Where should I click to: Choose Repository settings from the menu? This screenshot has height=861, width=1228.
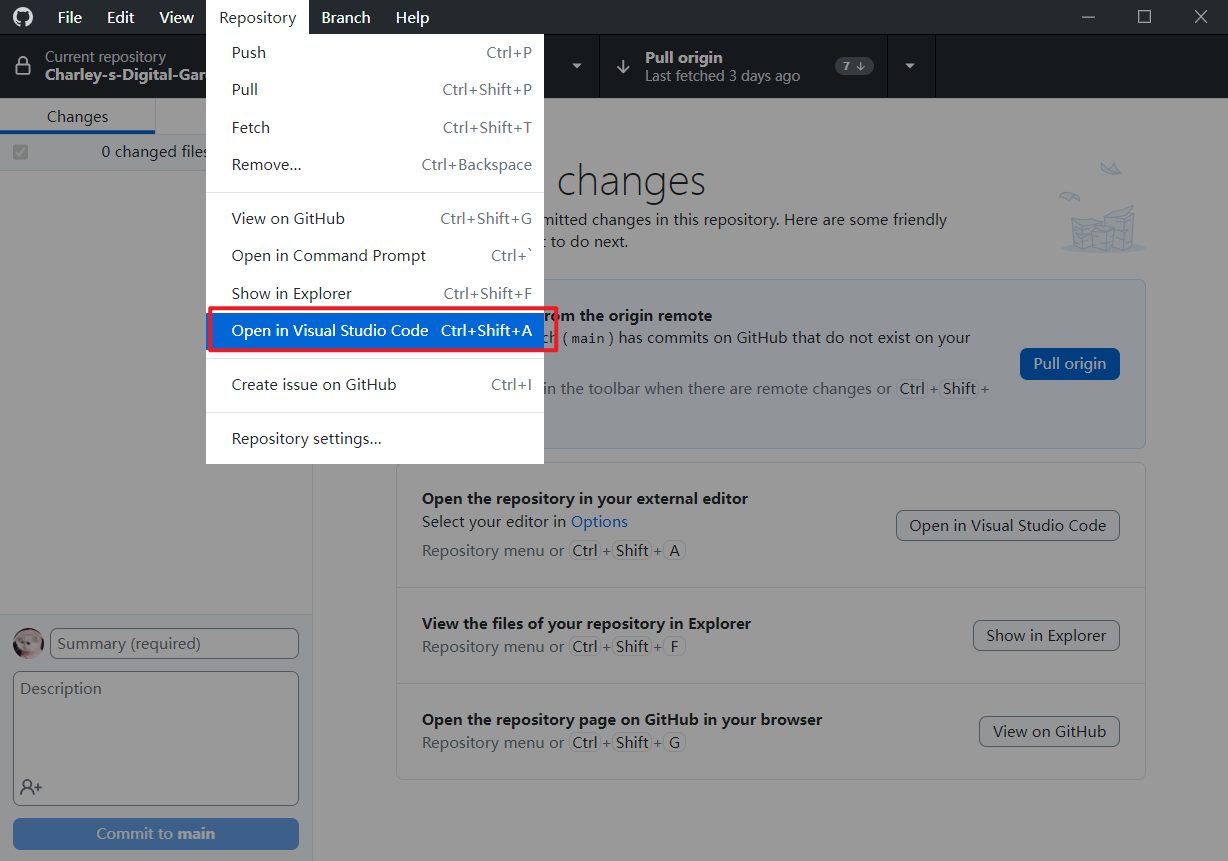[x=306, y=439]
